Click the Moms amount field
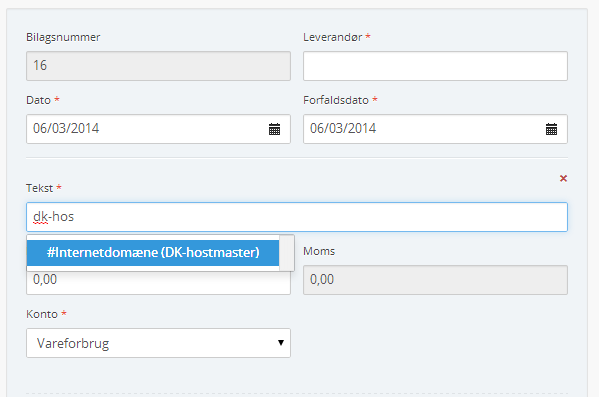 (435, 280)
